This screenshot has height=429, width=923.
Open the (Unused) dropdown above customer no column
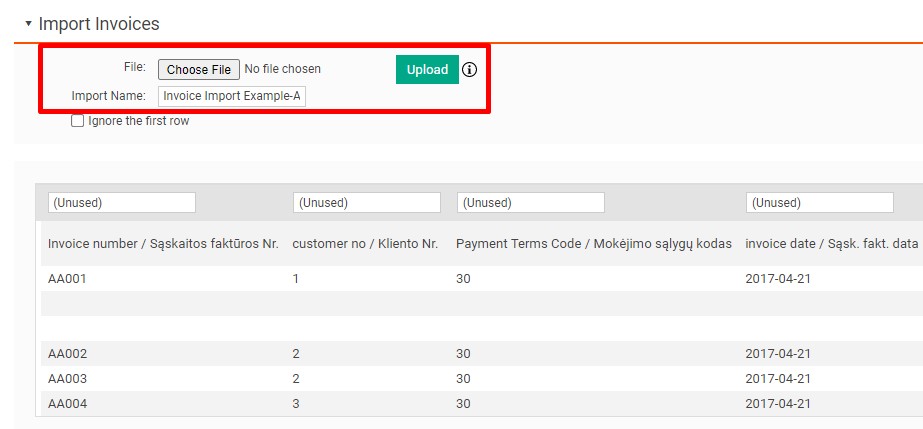(x=366, y=203)
